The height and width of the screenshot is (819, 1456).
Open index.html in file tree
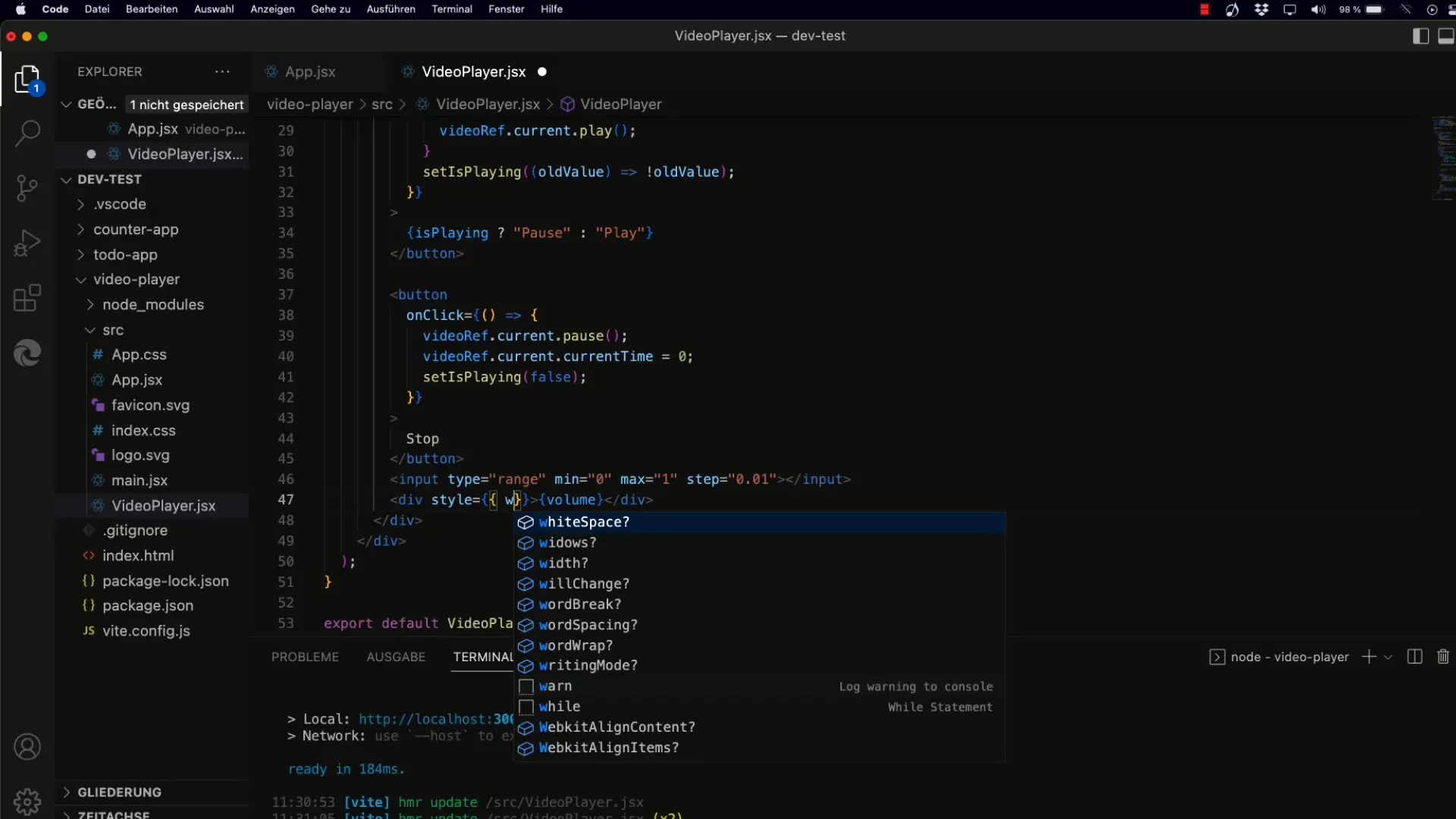pyautogui.click(x=138, y=555)
